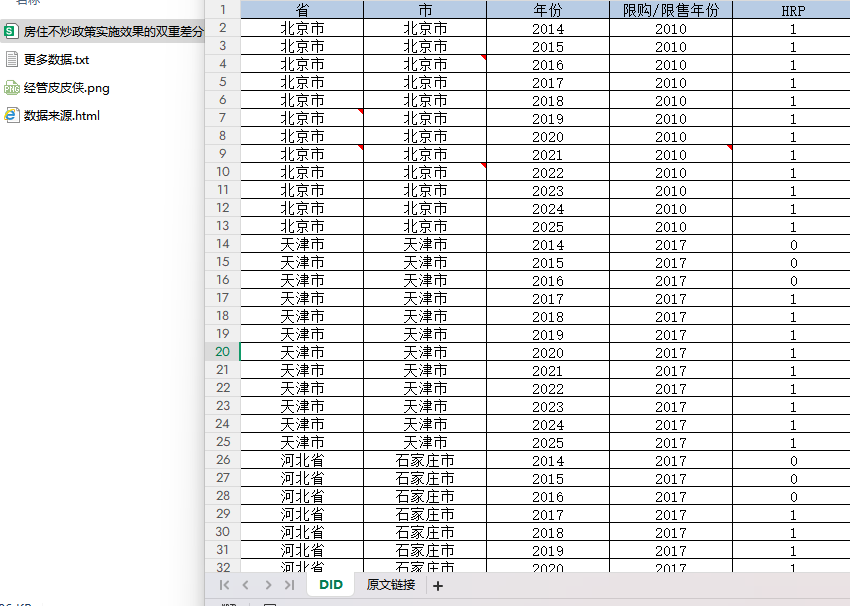Image resolution: width=850 pixels, height=606 pixels.
Task: Select the 省 column header cell
Action: pos(302,10)
